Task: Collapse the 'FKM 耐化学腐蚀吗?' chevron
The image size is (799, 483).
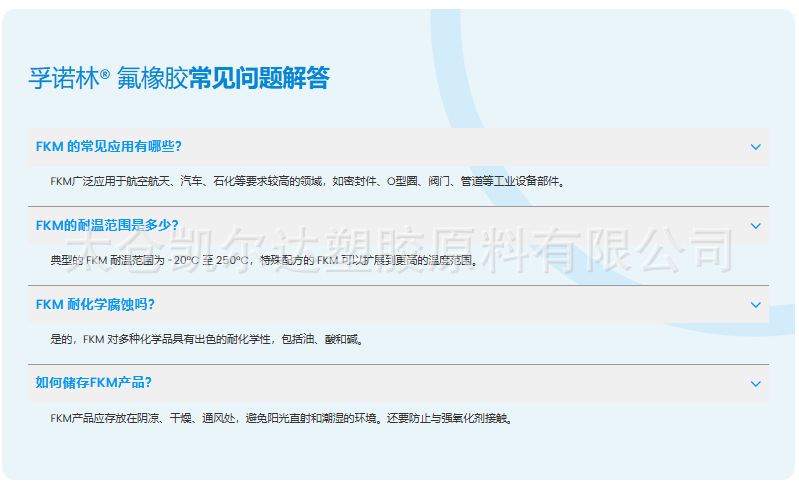Action: tap(755, 305)
